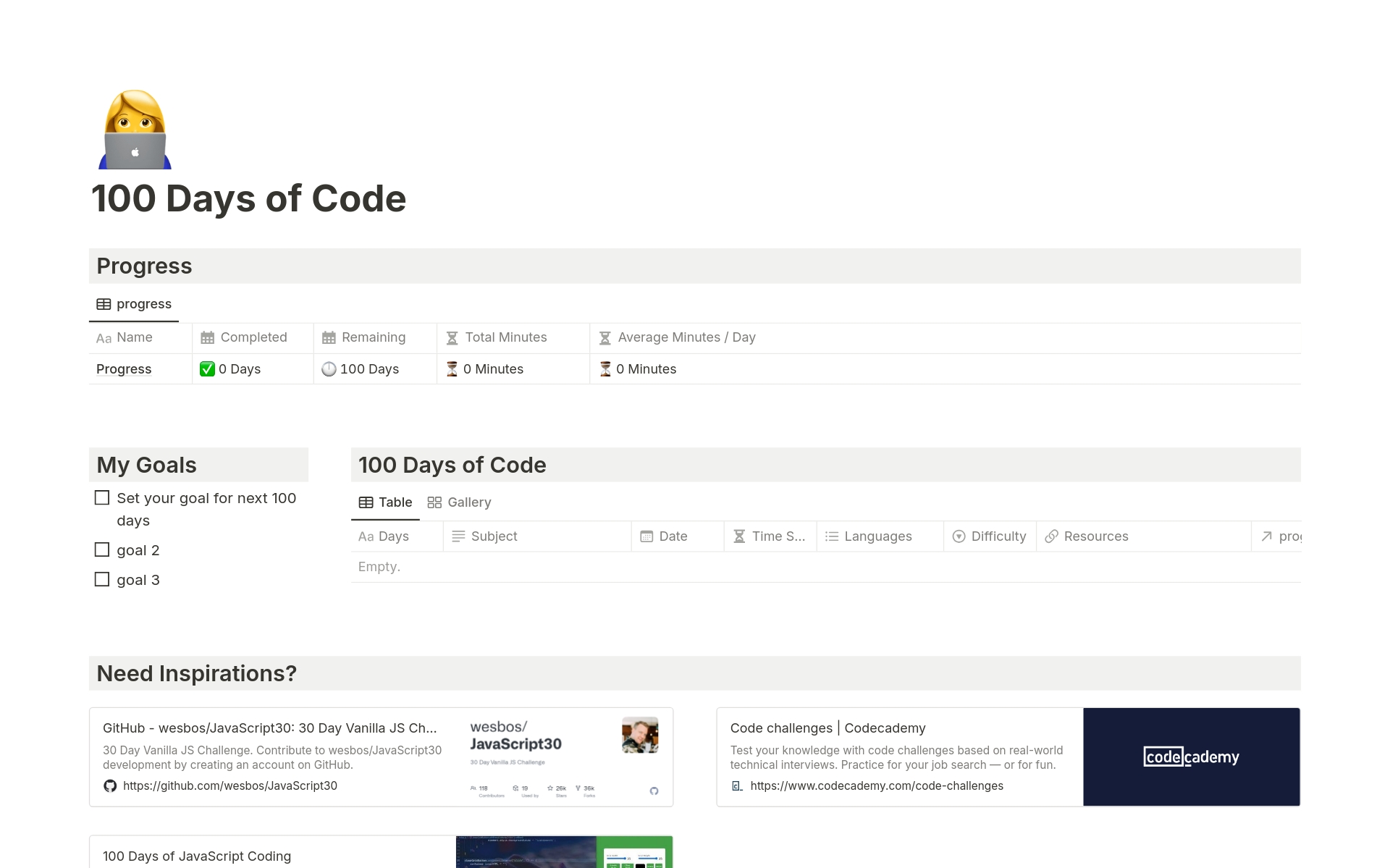Viewport: 1390px width, 868px height.
Task: Click the GitHub logo on the JavaScript30 bookmark
Action: (x=110, y=785)
